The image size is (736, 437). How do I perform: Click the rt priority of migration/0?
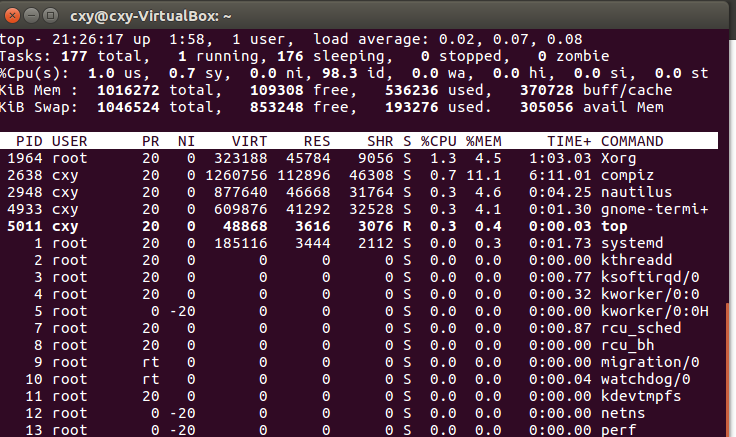point(151,362)
